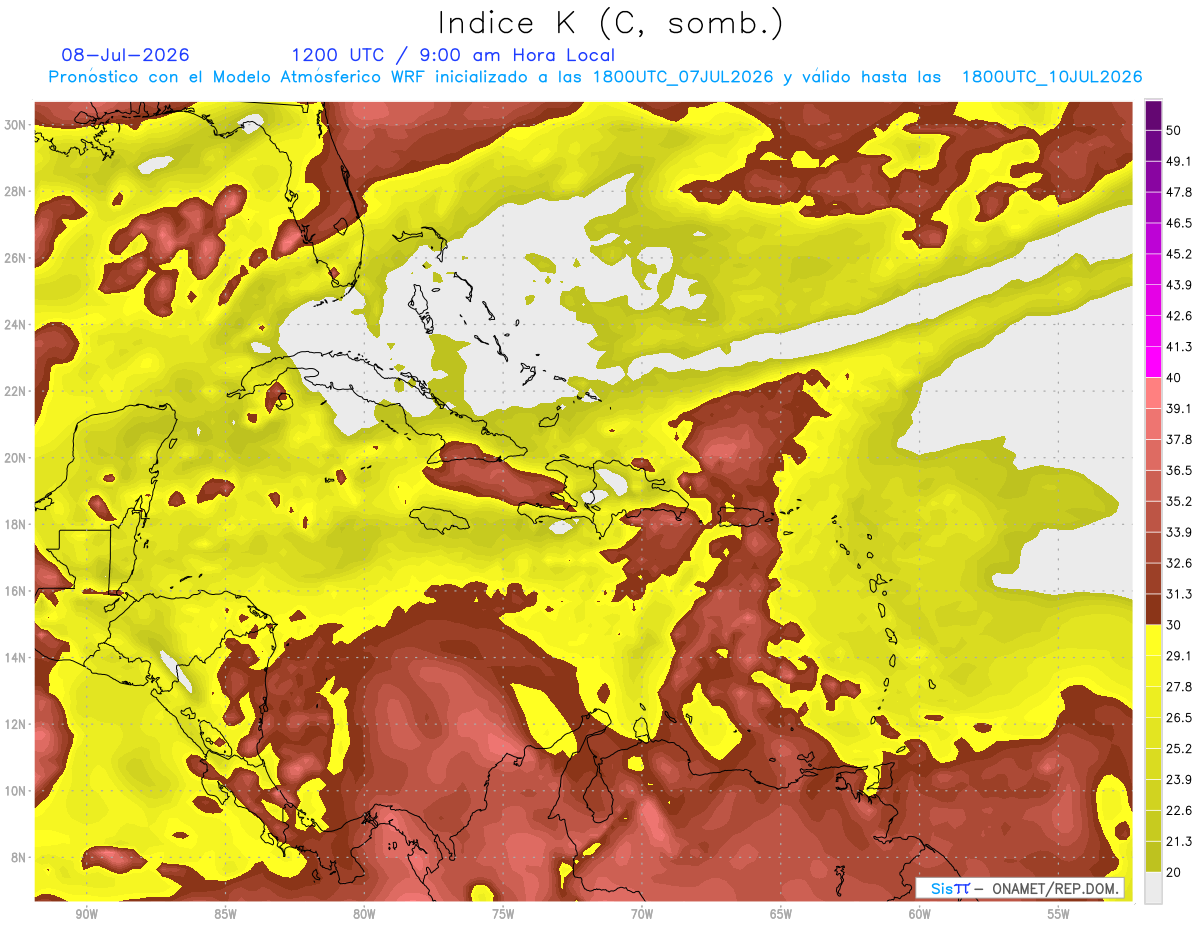The height and width of the screenshot is (927, 1200).
Task: Click the color scale value 22.6
Action: tap(1178, 810)
